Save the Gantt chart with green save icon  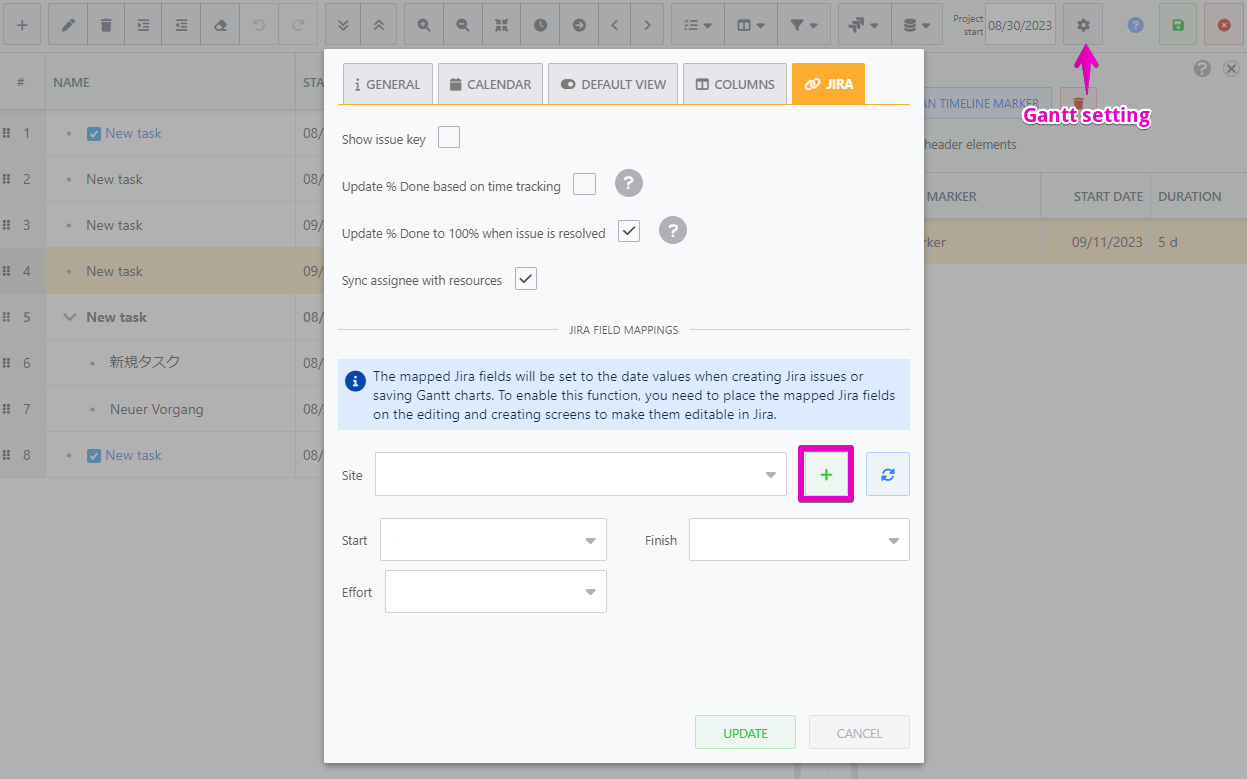(x=1177, y=24)
